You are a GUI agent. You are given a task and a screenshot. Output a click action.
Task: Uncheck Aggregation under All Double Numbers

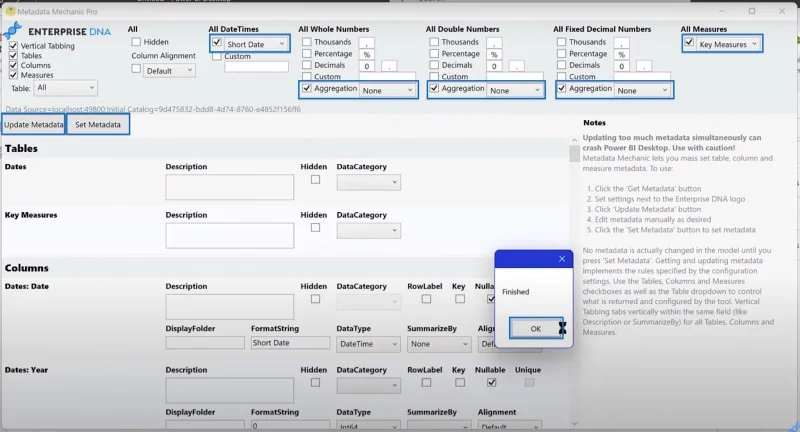click(434, 88)
